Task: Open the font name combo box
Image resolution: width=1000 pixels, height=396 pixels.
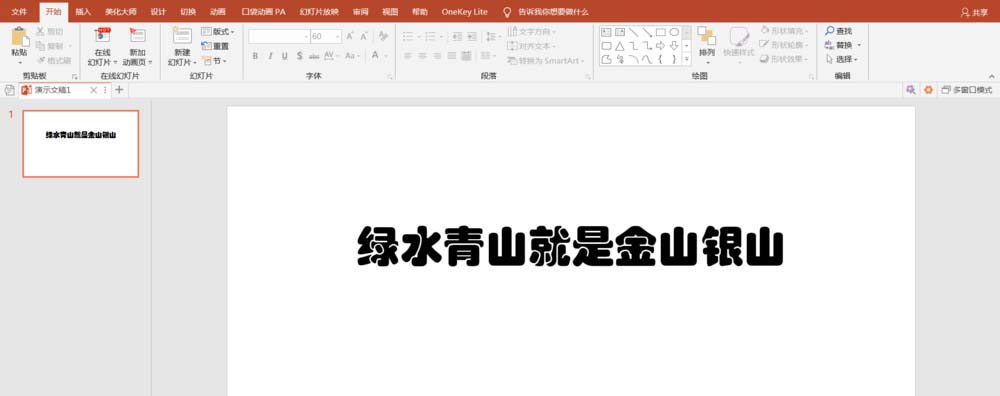Action: click(x=279, y=36)
